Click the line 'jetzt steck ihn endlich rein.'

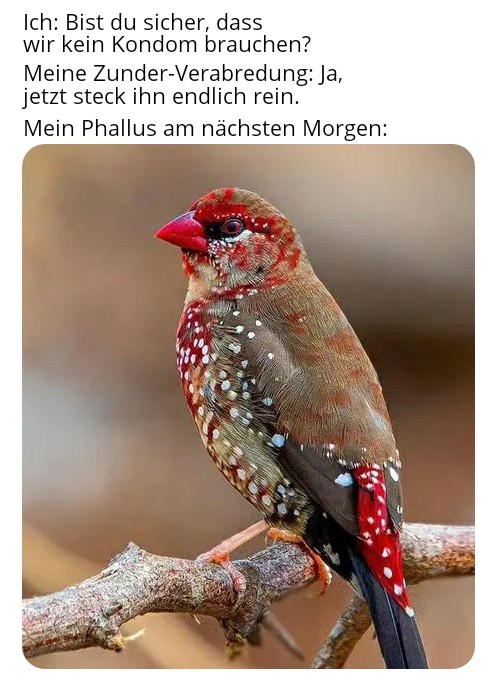[x=161, y=97]
